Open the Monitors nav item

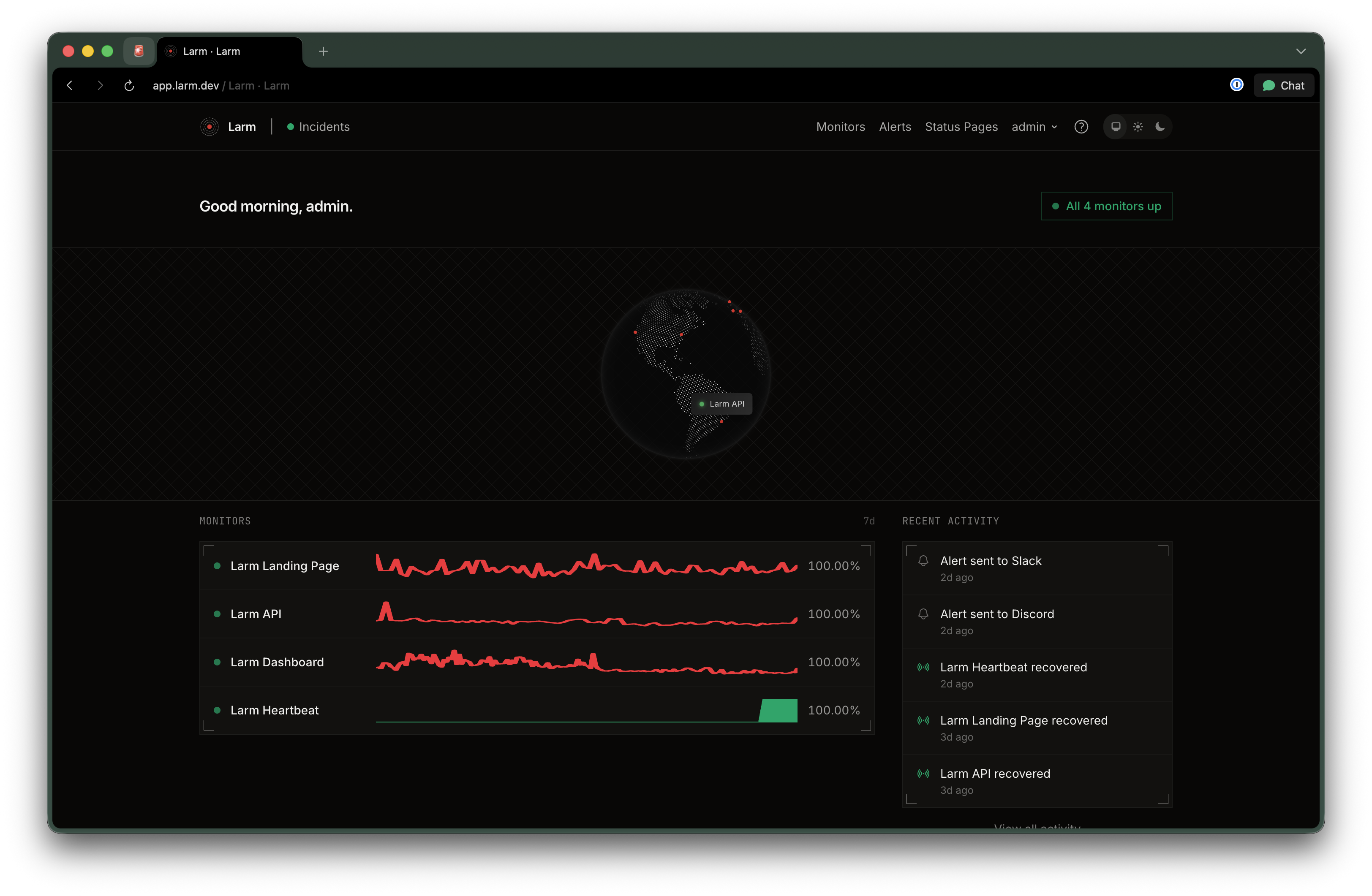840,127
